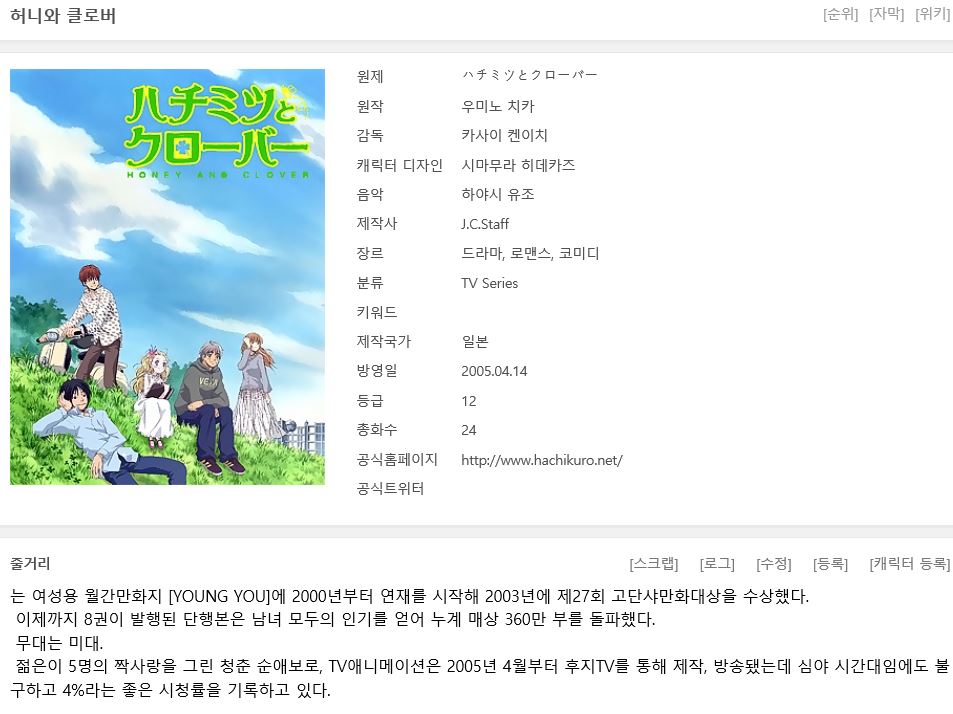
Task: Click the 원작 field label
Action: tap(370, 106)
